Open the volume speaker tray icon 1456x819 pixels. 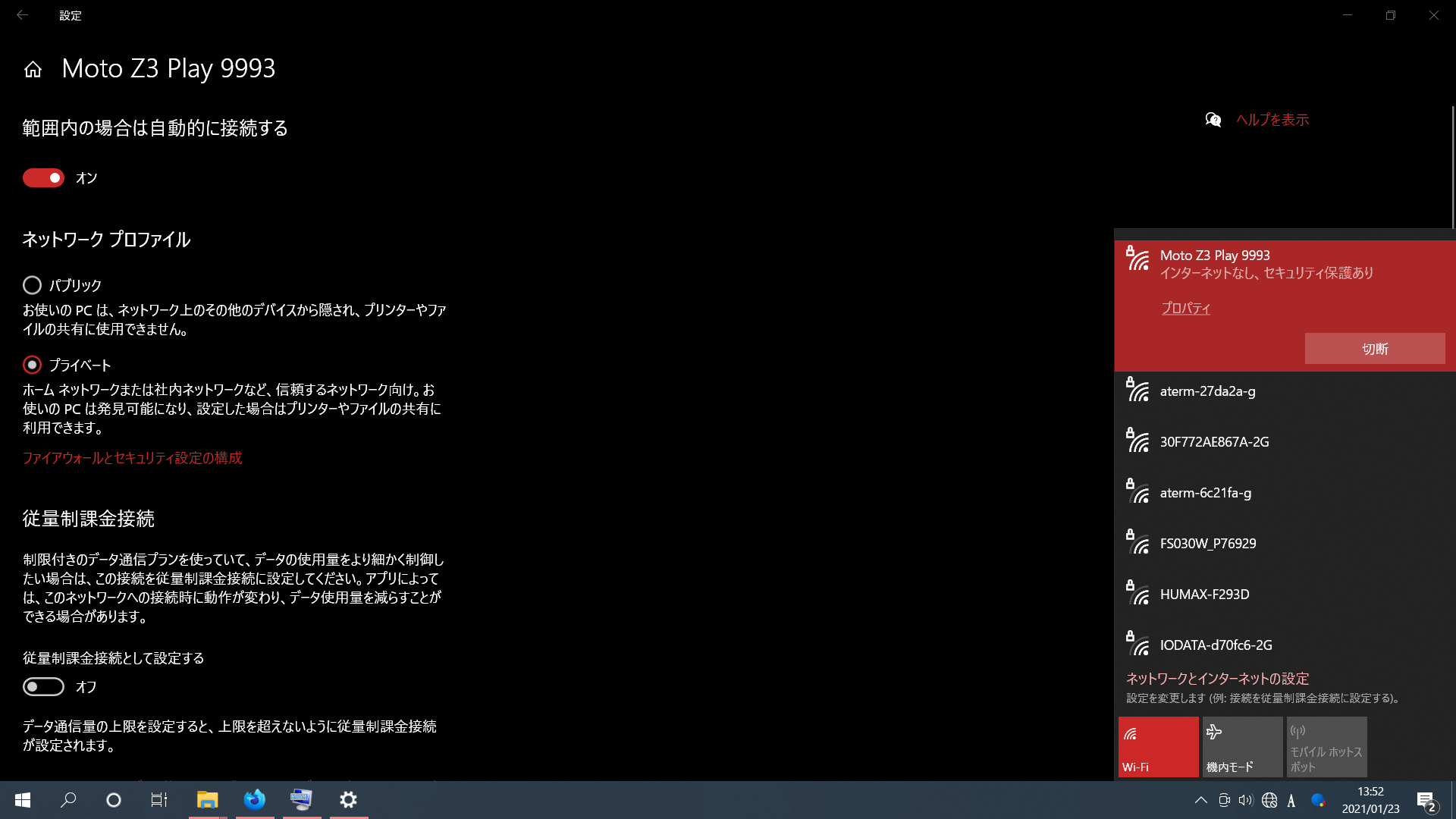pos(1246,800)
